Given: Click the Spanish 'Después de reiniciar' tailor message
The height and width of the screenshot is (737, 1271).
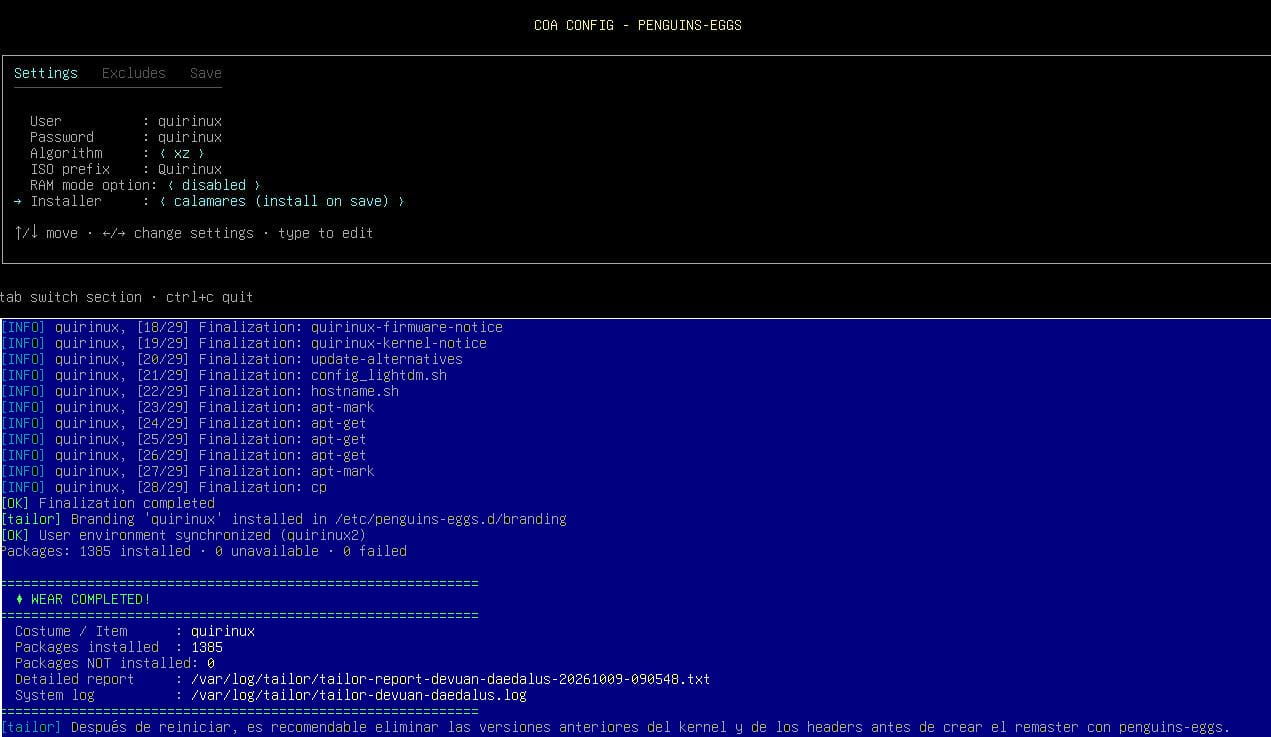Looking at the screenshot, I should pos(616,727).
